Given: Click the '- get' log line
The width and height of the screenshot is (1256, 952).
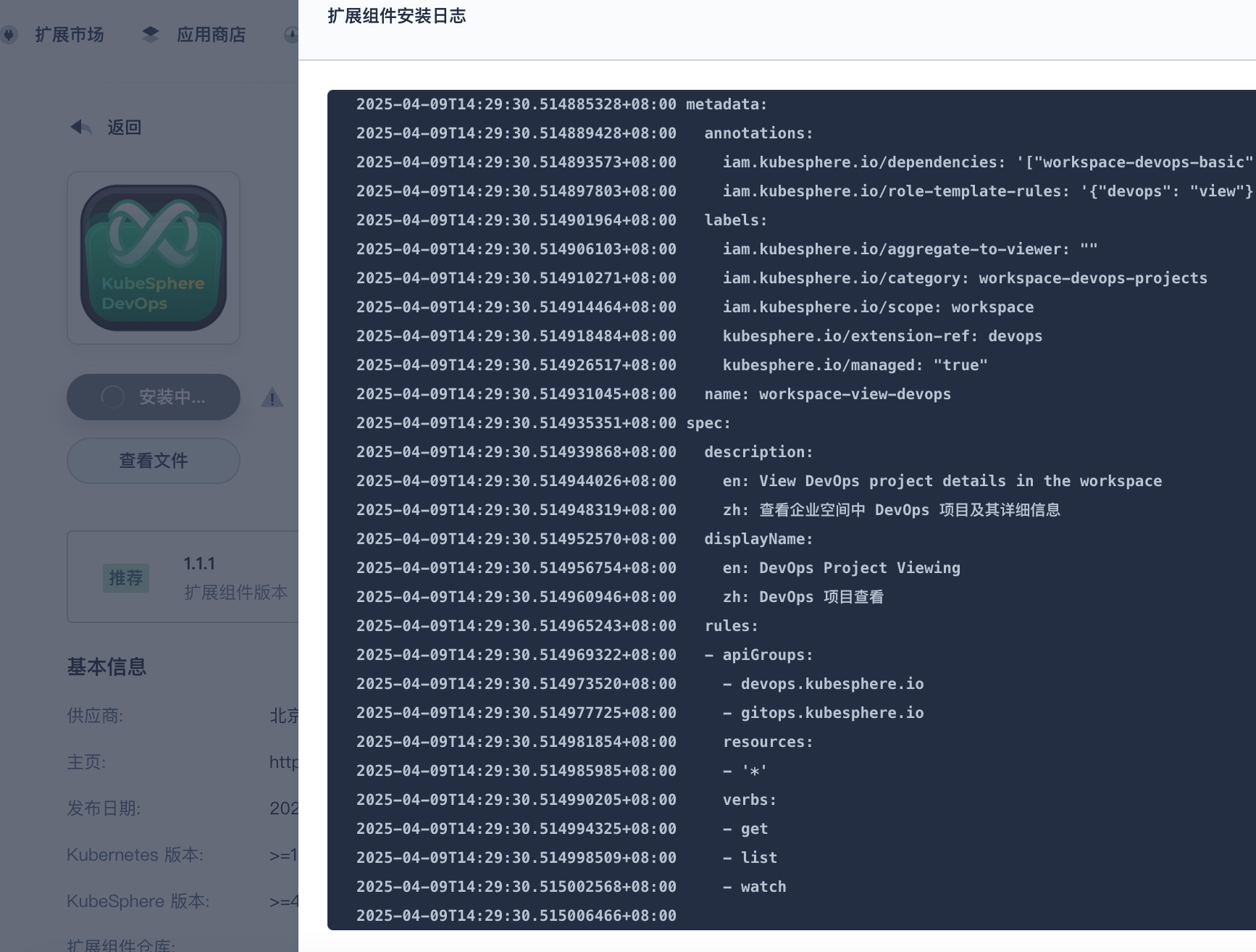Looking at the screenshot, I should click(562, 829).
